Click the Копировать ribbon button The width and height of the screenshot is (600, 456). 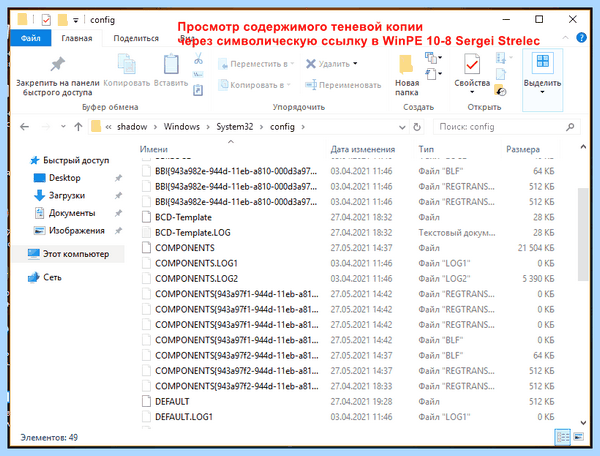(x=127, y=70)
